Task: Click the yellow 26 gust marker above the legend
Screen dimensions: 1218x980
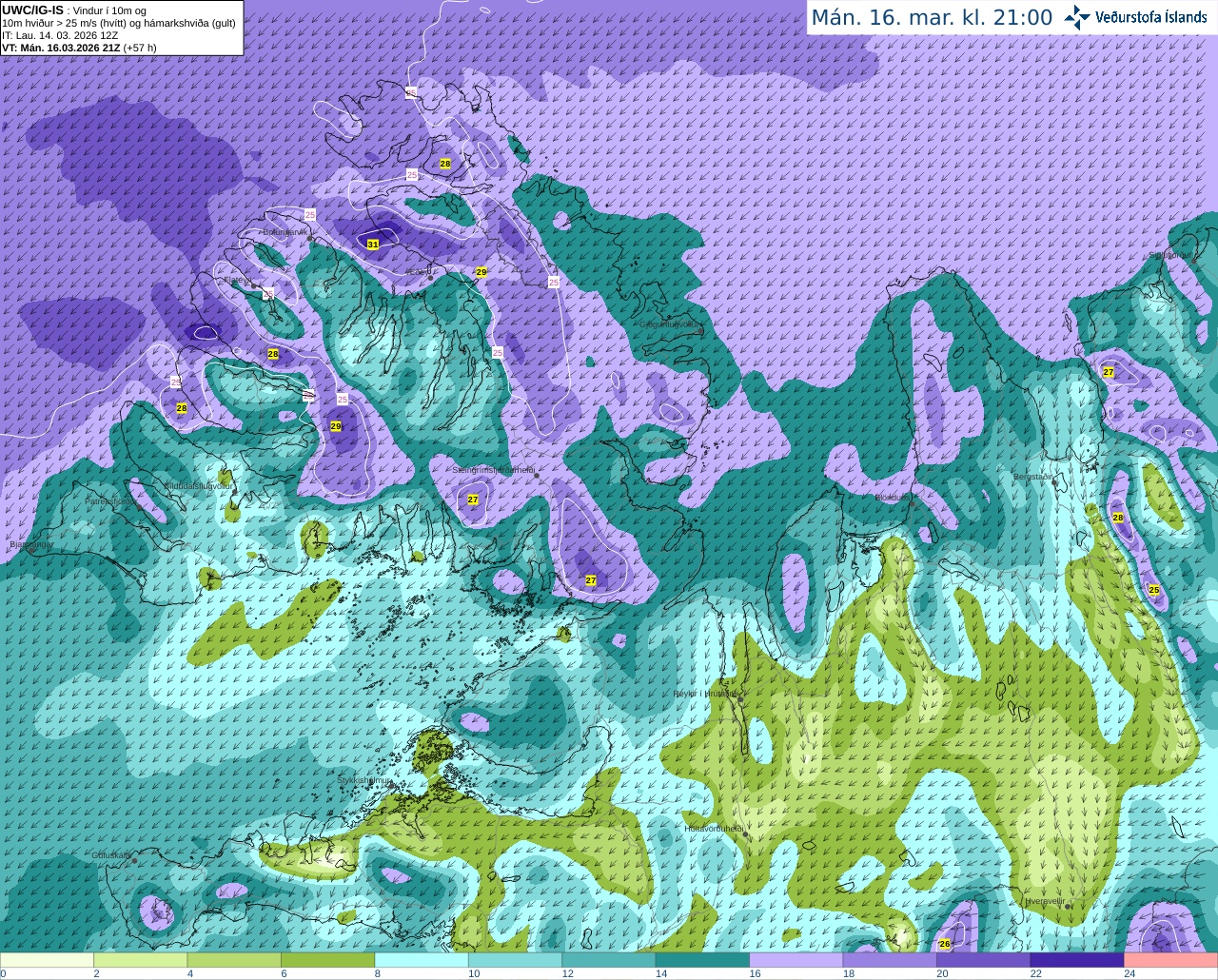Action: tap(945, 944)
